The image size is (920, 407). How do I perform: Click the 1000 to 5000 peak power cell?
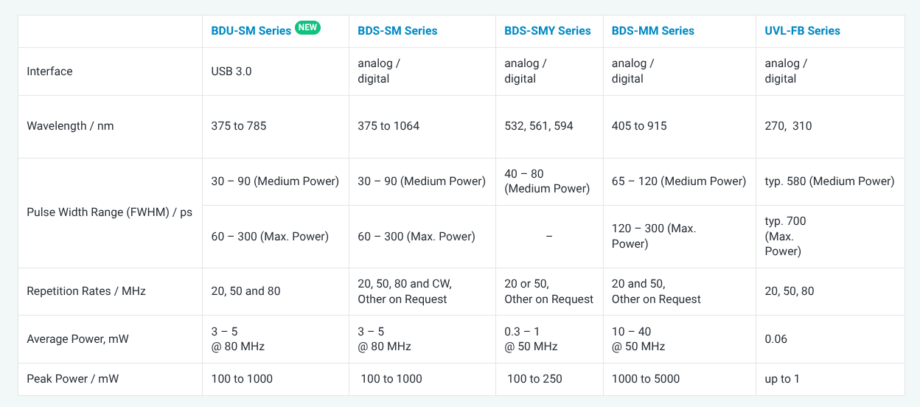(646, 379)
